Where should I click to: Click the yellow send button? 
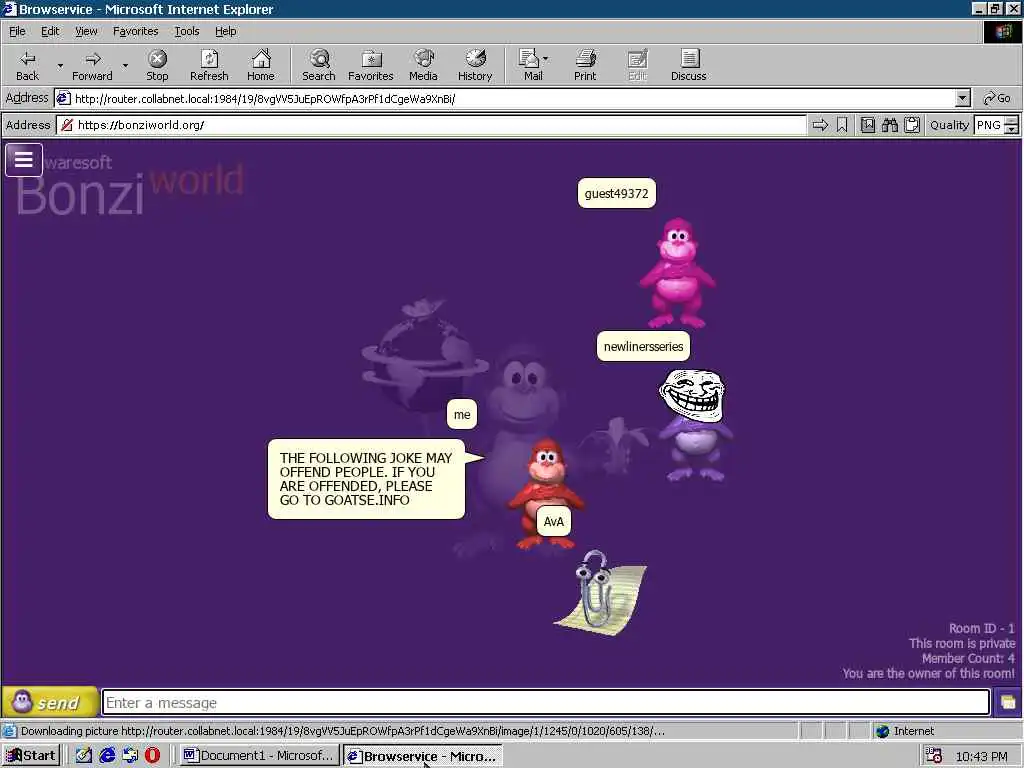pyautogui.click(x=50, y=703)
